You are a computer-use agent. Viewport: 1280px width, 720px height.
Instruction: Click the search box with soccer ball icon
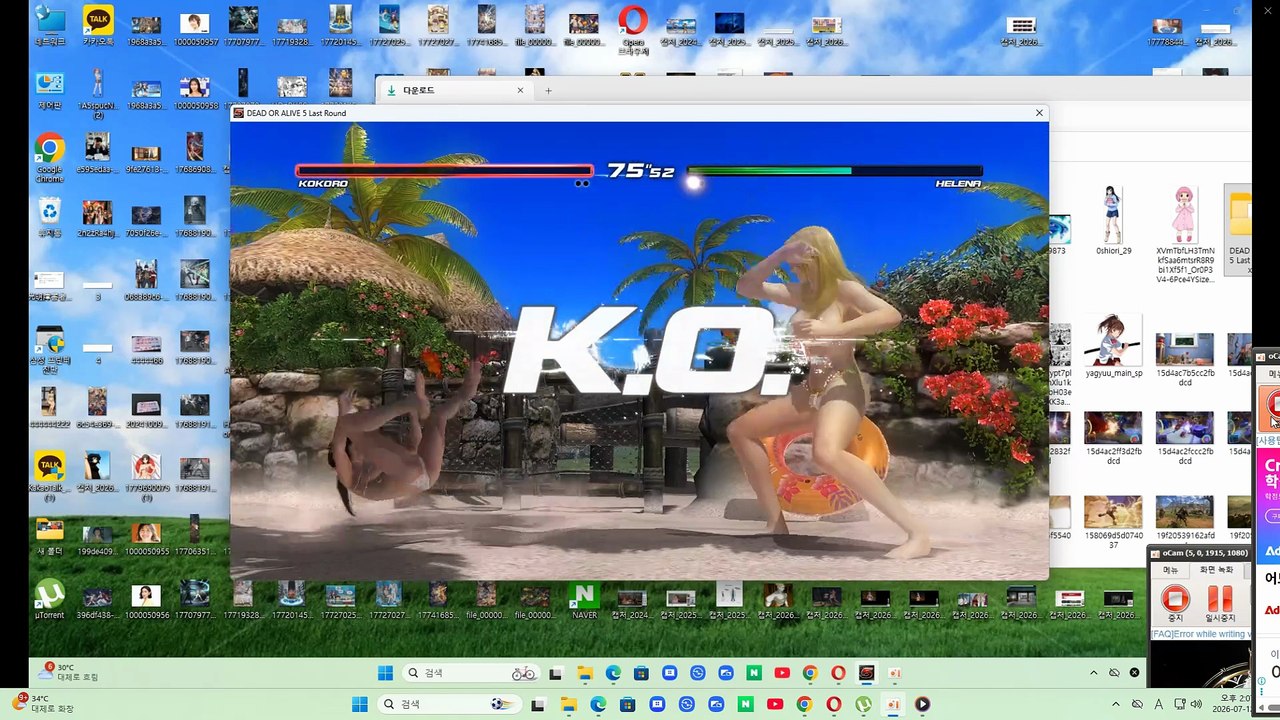click(x=448, y=705)
